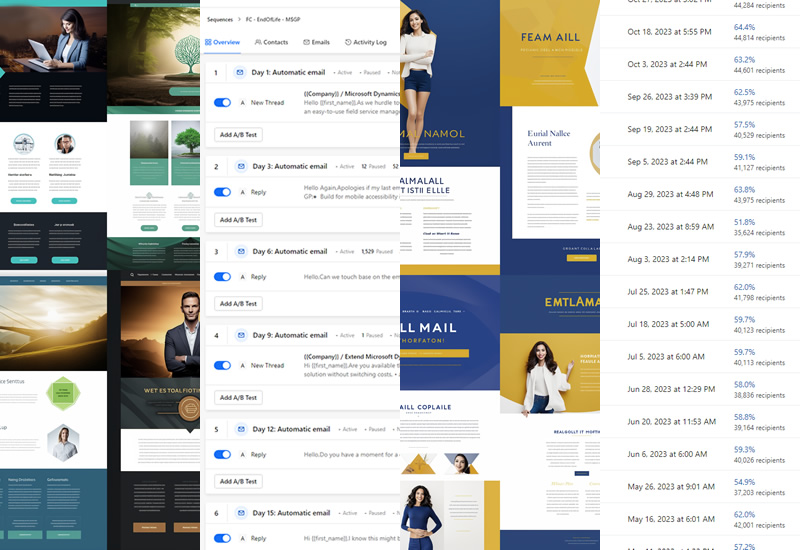Disable the Day 1 New Thread toggle
800x550 pixels.
[x=222, y=102]
